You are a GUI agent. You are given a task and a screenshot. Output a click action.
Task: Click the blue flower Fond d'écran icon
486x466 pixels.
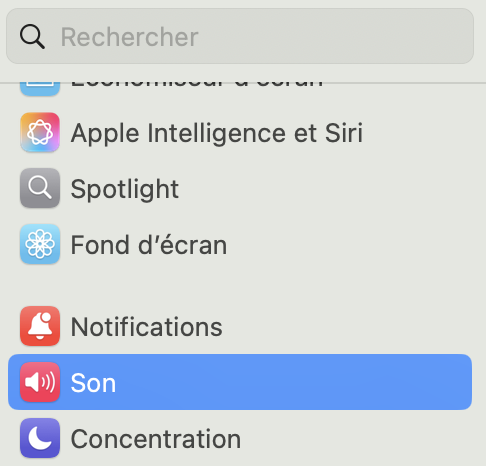[40, 244]
